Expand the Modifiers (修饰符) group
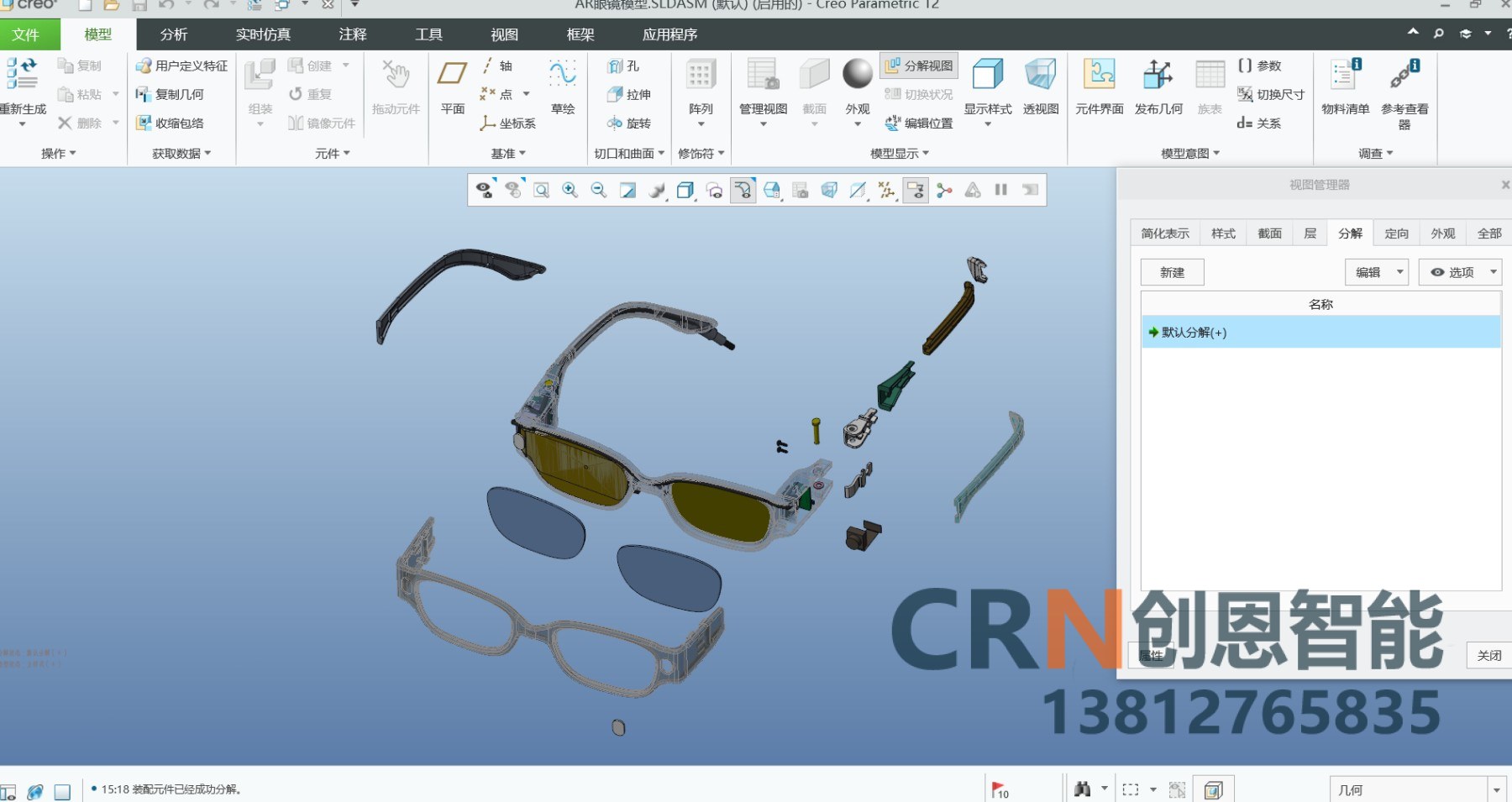This screenshot has height=802, width=1512. (x=701, y=154)
